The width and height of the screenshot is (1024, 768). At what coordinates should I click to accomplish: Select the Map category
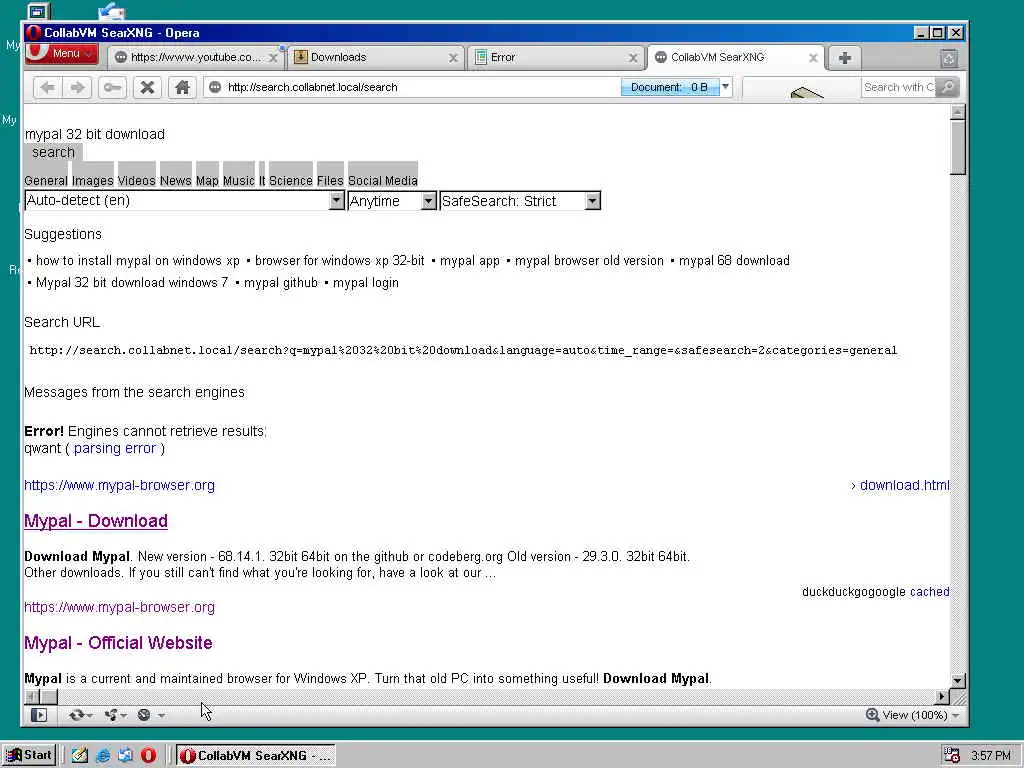tap(207, 180)
